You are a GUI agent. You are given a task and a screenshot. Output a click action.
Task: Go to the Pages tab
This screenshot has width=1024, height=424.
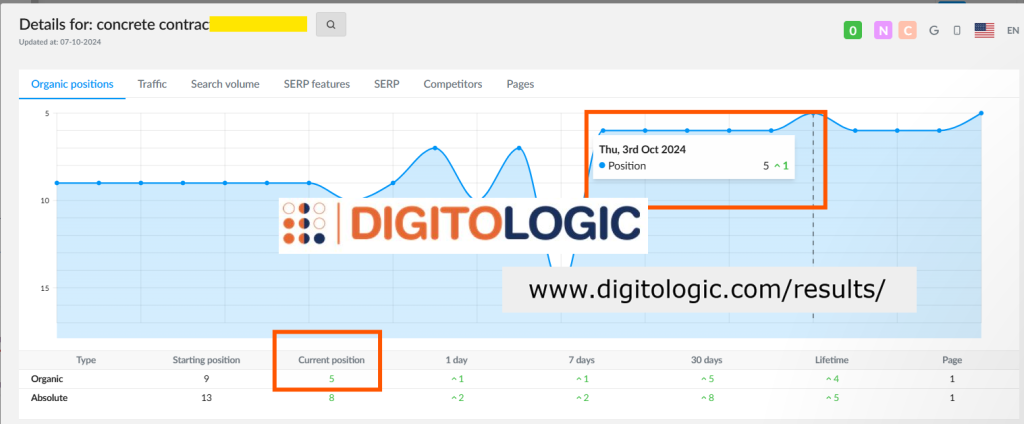coord(520,84)
